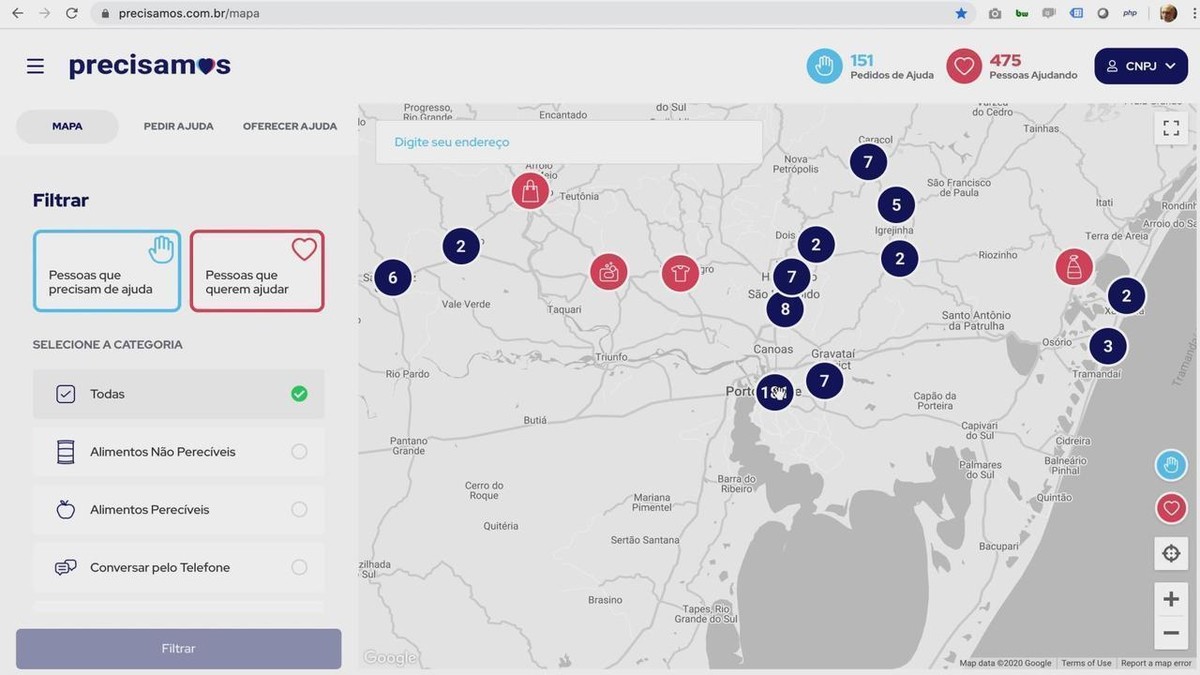Click the cluster 6 near Vale Verde
Screen dimensions: 1200x675
[392, 277]
